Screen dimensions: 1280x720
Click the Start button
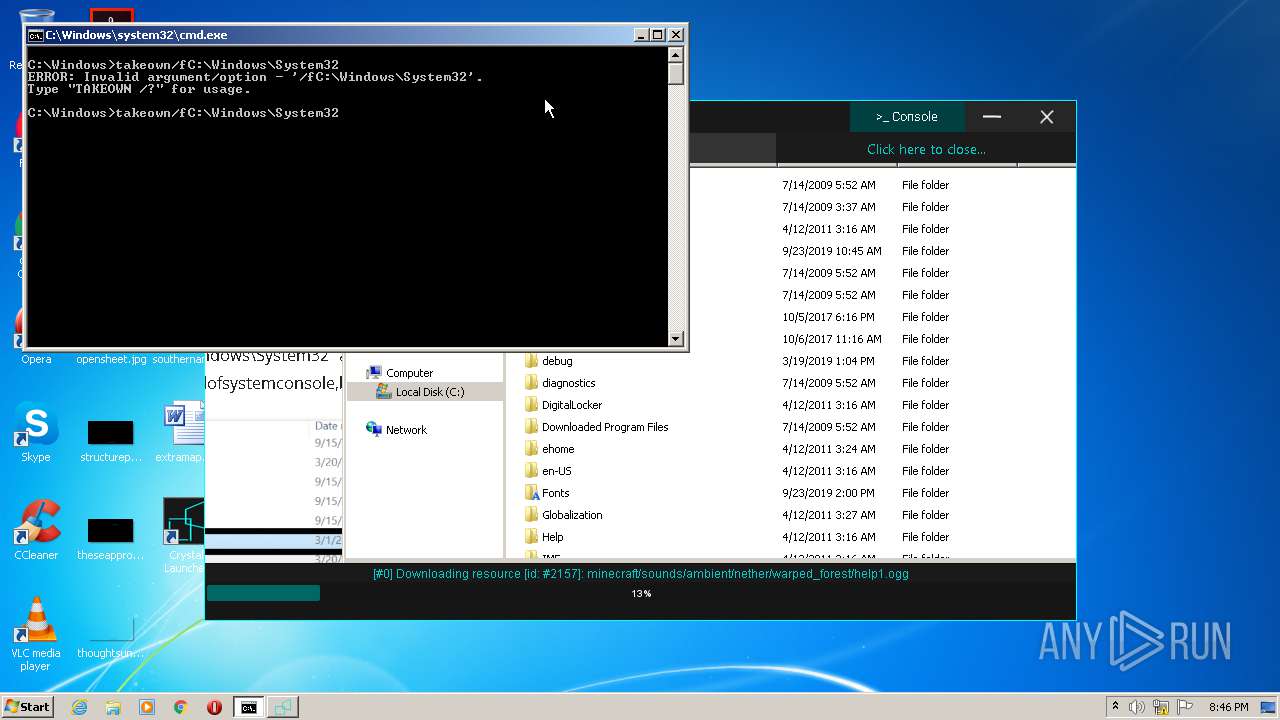28,707
